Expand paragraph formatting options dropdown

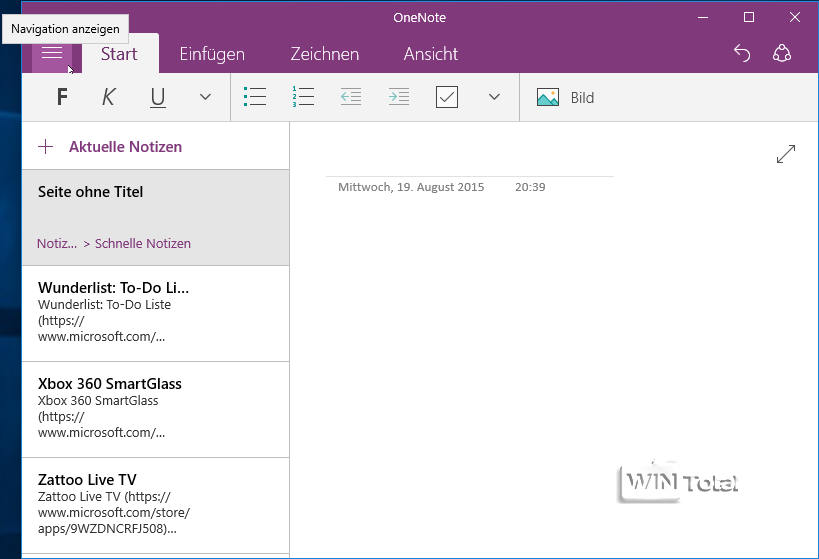tap(494, 97)
